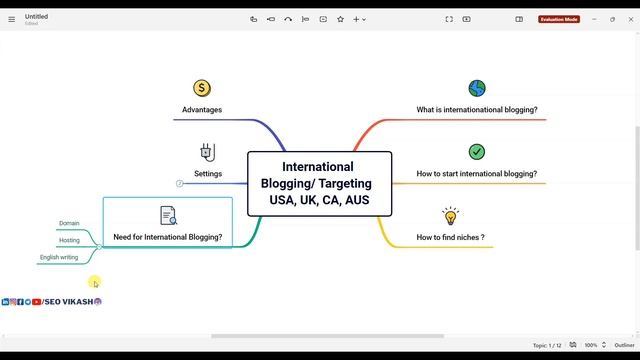The image size is (640, 360).
Task: Enter ZEN fullscreen mode icon
Action: [x=449, y=19]
